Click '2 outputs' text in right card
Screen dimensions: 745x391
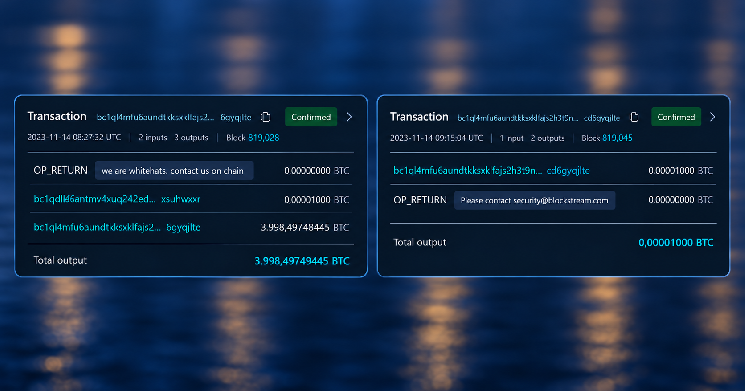pyautogui.click(x=547, y=138)
